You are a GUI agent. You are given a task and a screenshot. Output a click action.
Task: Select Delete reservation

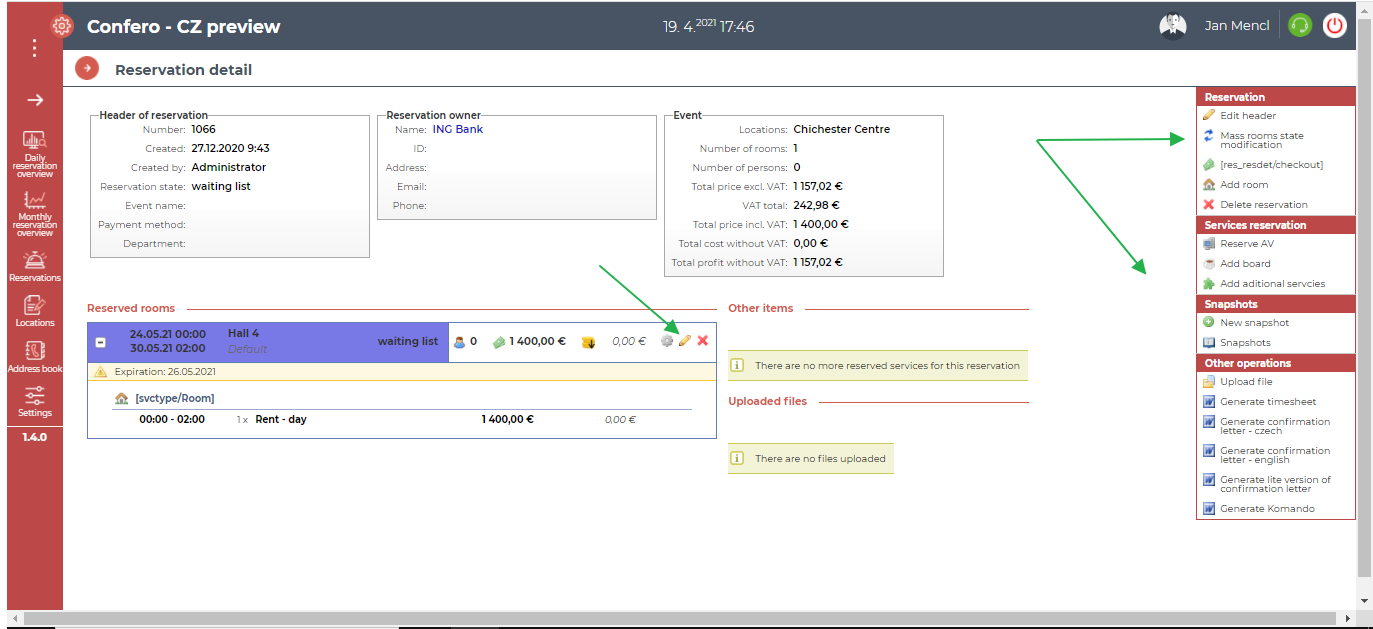click(1264, 205)
